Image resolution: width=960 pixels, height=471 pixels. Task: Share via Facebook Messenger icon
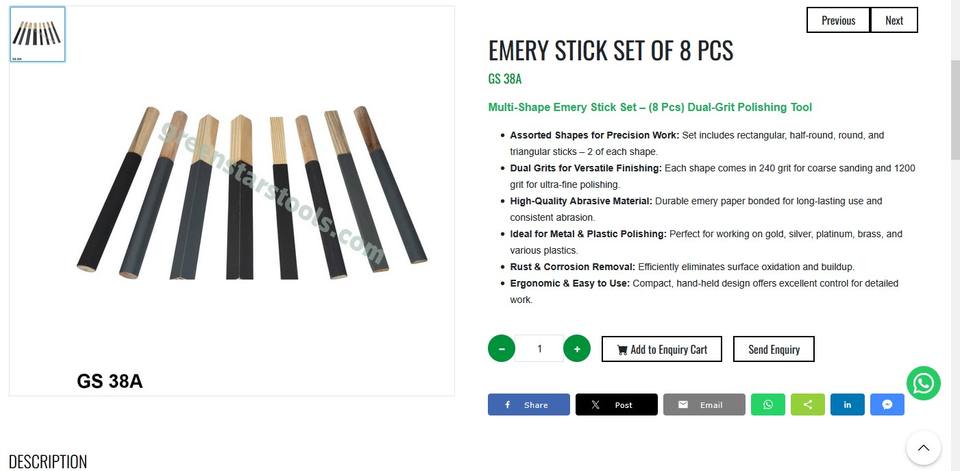coord(887,405)
